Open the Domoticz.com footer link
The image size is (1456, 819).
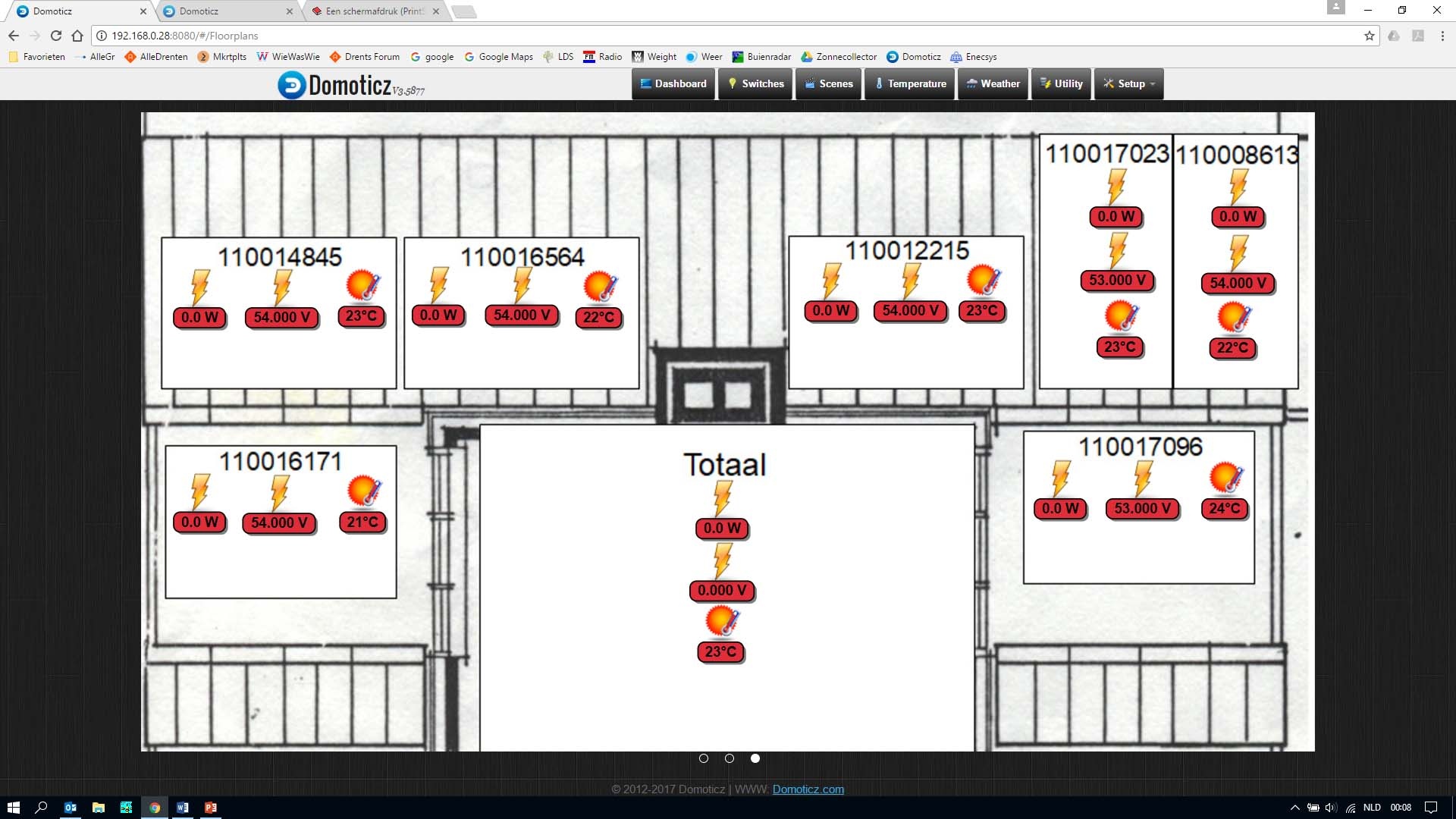pos(808,789)
